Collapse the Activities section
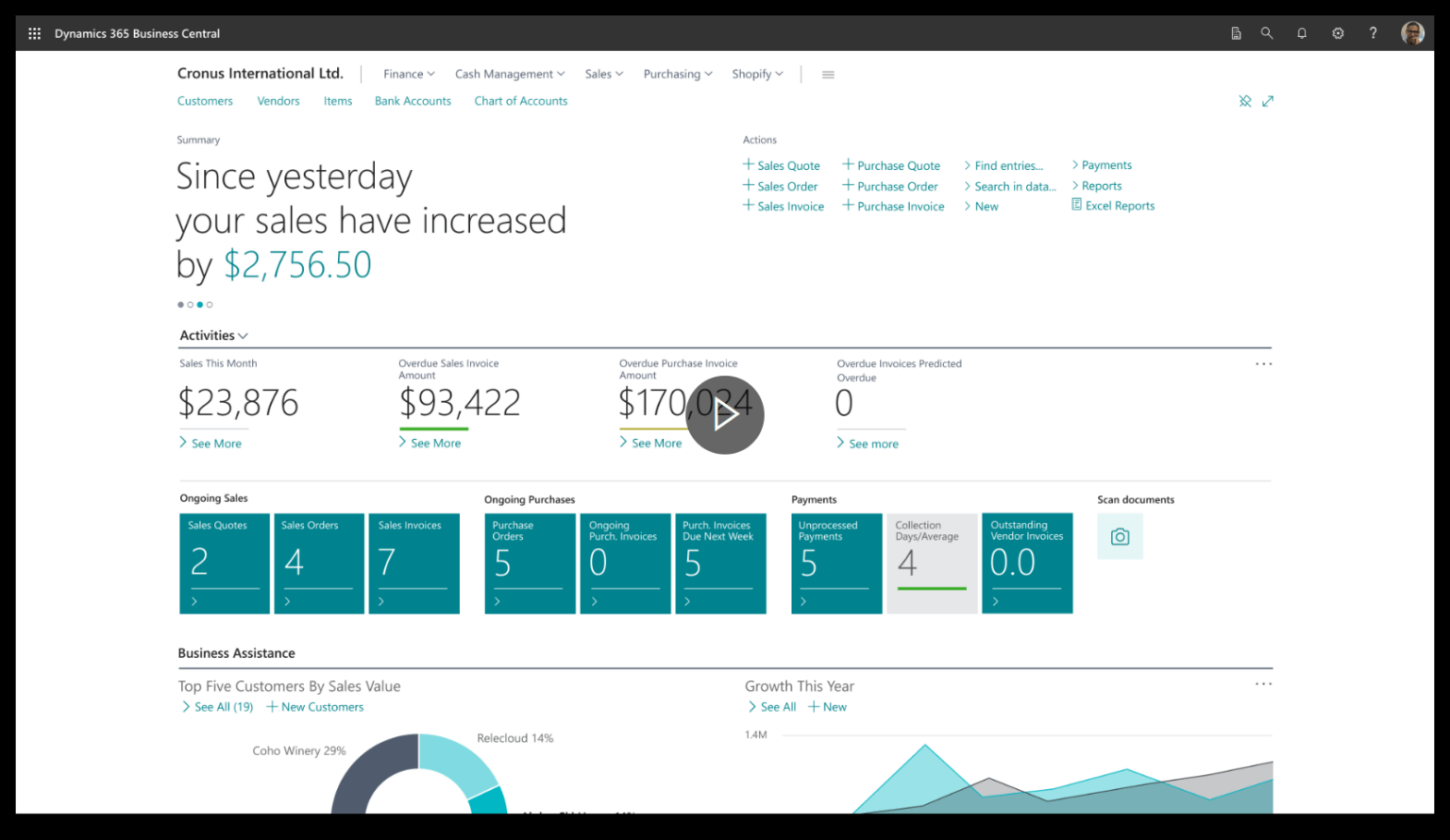The height and width of the screenshot is (840, 1450). point(213,336)
